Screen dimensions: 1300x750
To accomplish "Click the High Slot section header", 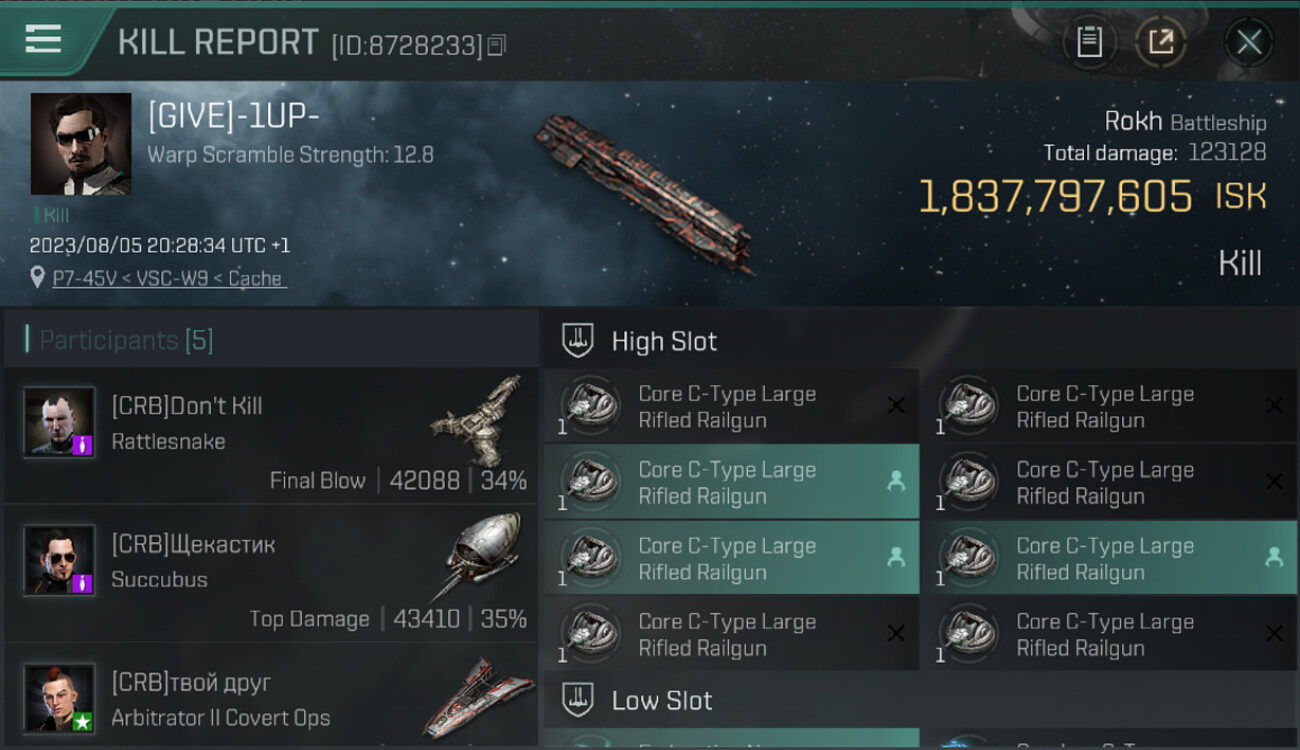I will (x=664, y=341).
